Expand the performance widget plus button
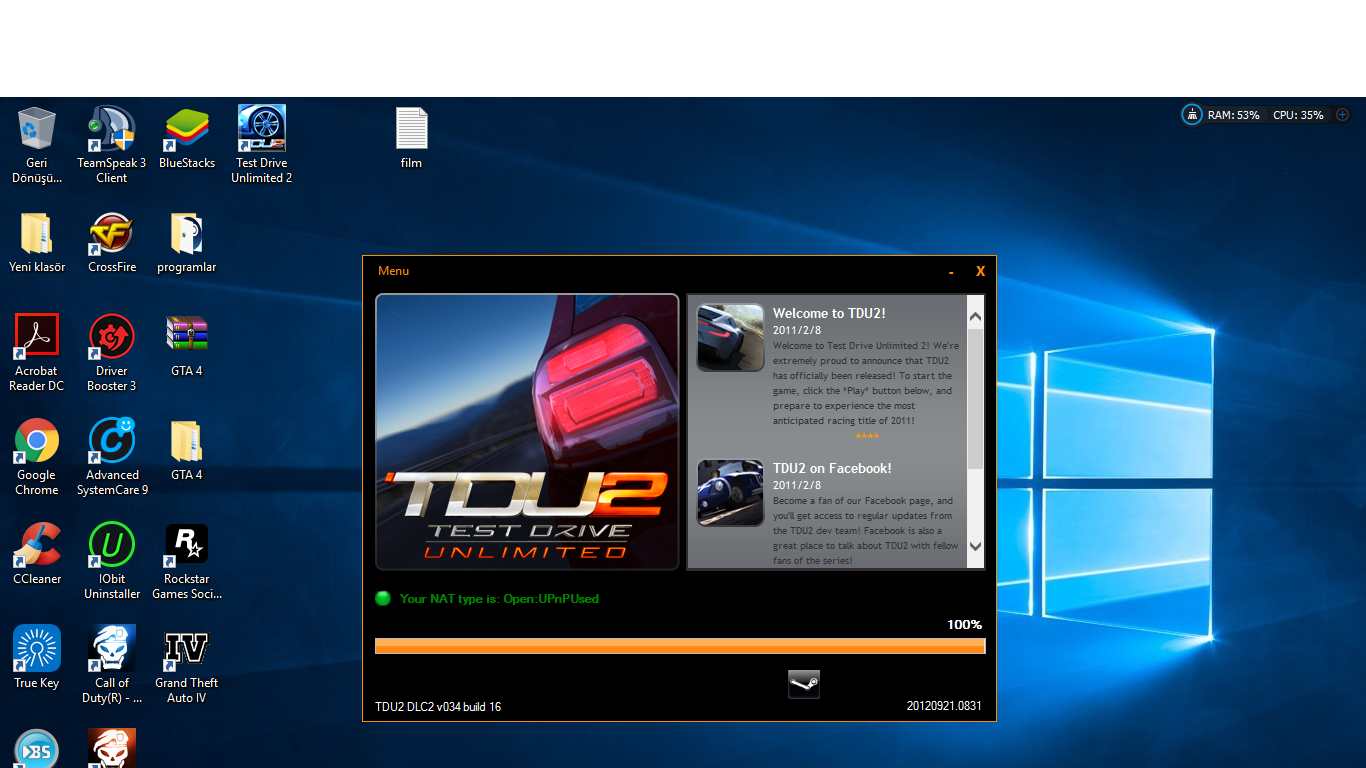The height and width of the screenshot is (768, 1366). click(1343, 115)
